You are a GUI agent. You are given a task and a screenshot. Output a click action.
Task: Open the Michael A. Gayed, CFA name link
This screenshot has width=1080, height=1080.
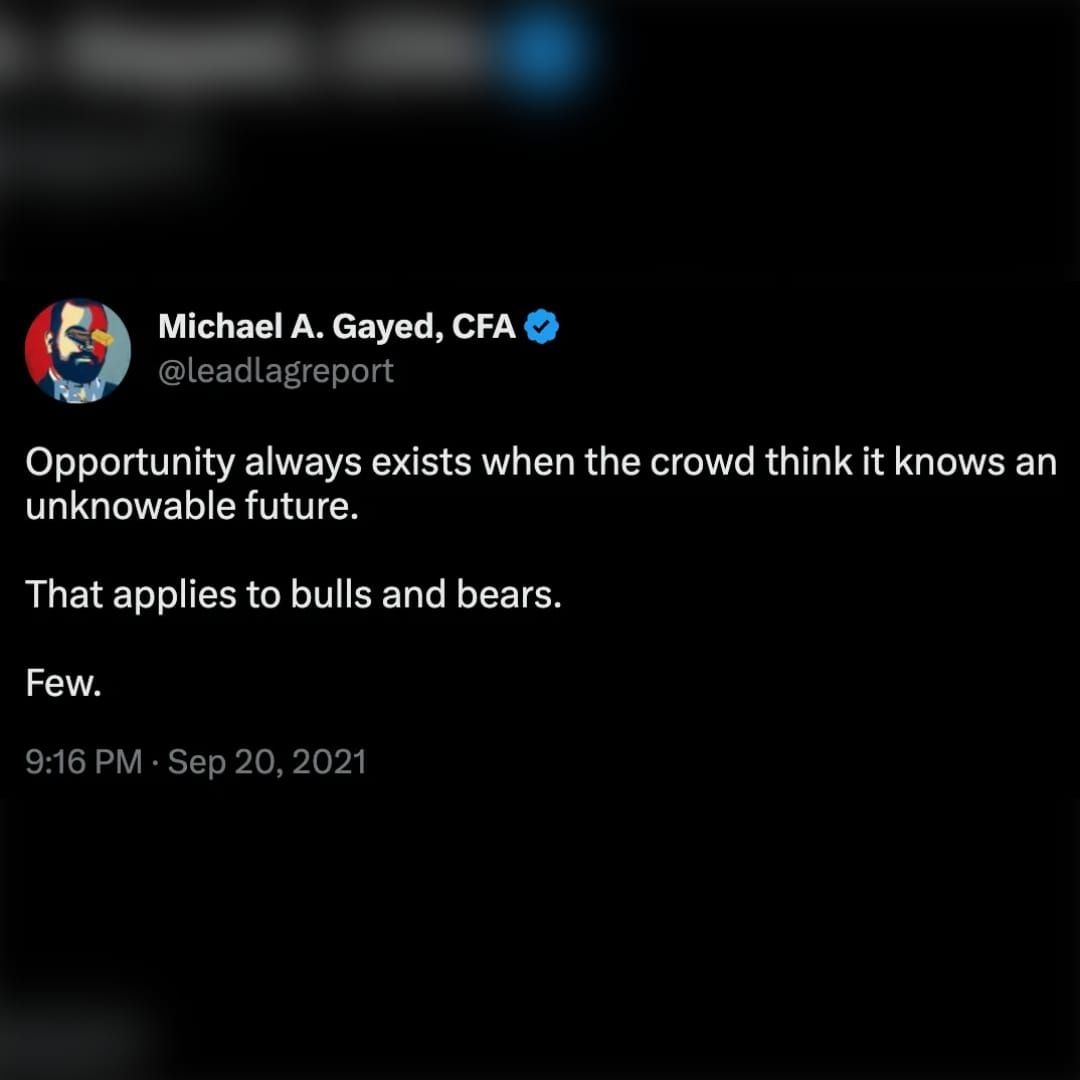coord(337,326)
